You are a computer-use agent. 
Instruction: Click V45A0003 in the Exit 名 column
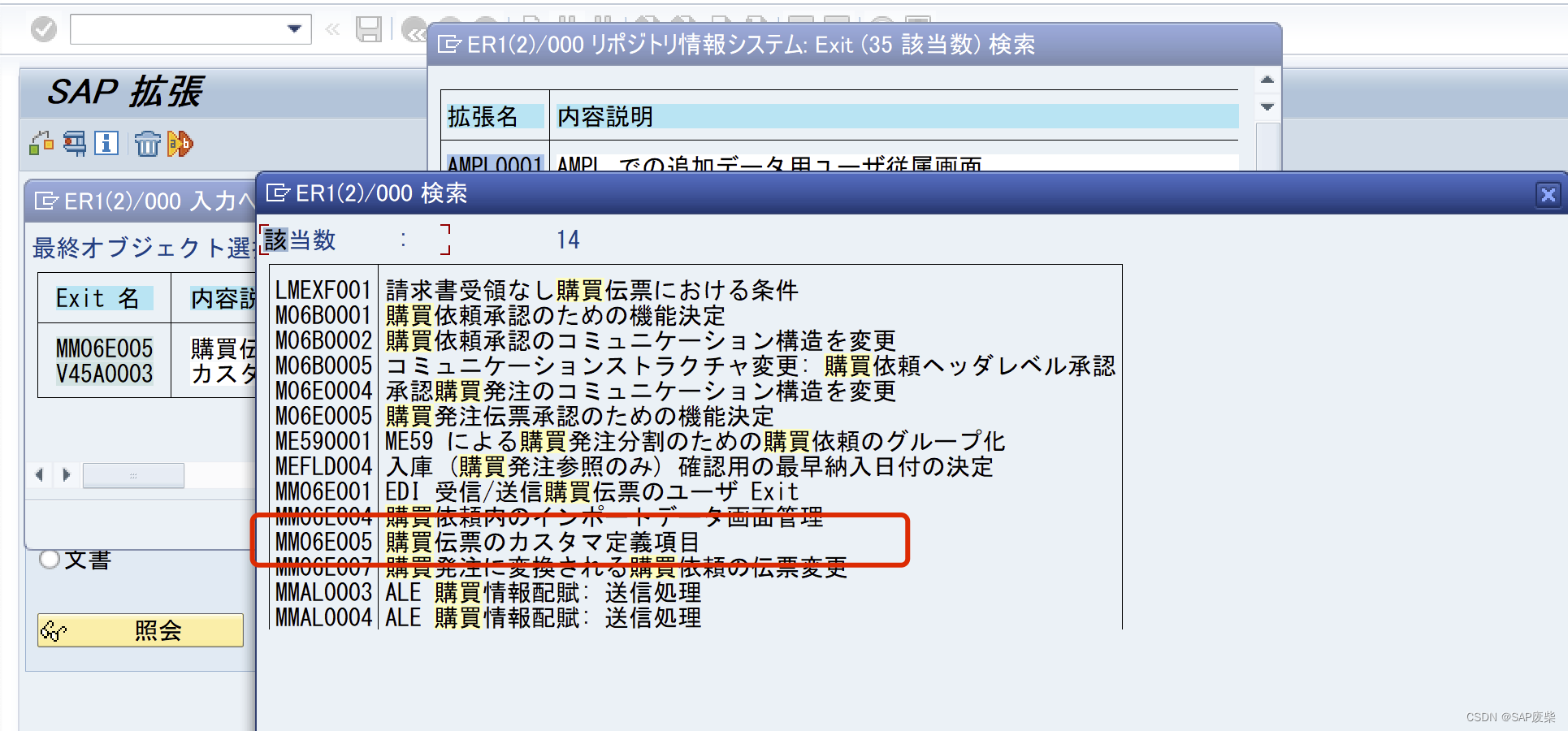(104, 374)
